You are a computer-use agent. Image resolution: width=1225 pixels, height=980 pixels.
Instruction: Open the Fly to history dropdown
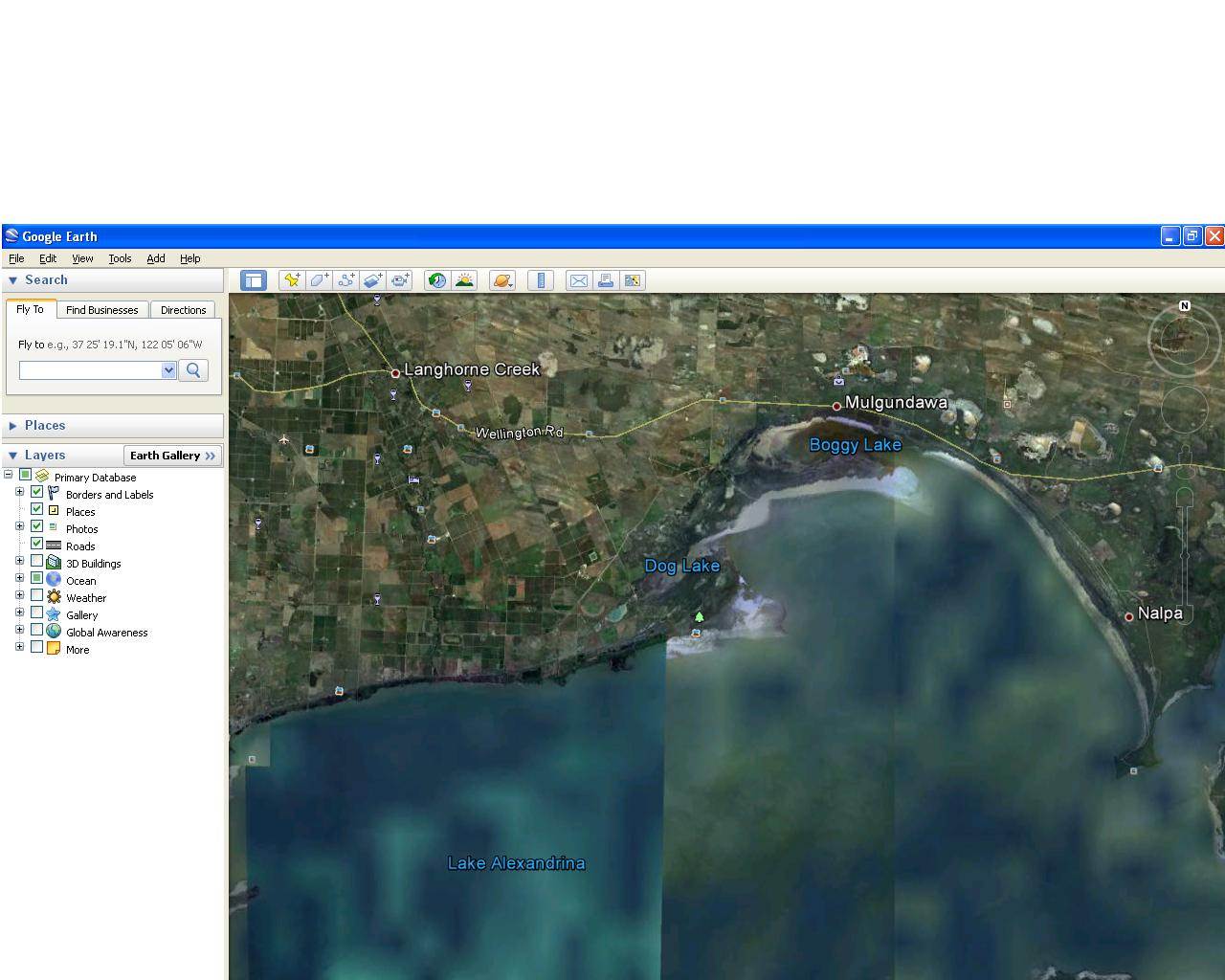tap(168, 370)
